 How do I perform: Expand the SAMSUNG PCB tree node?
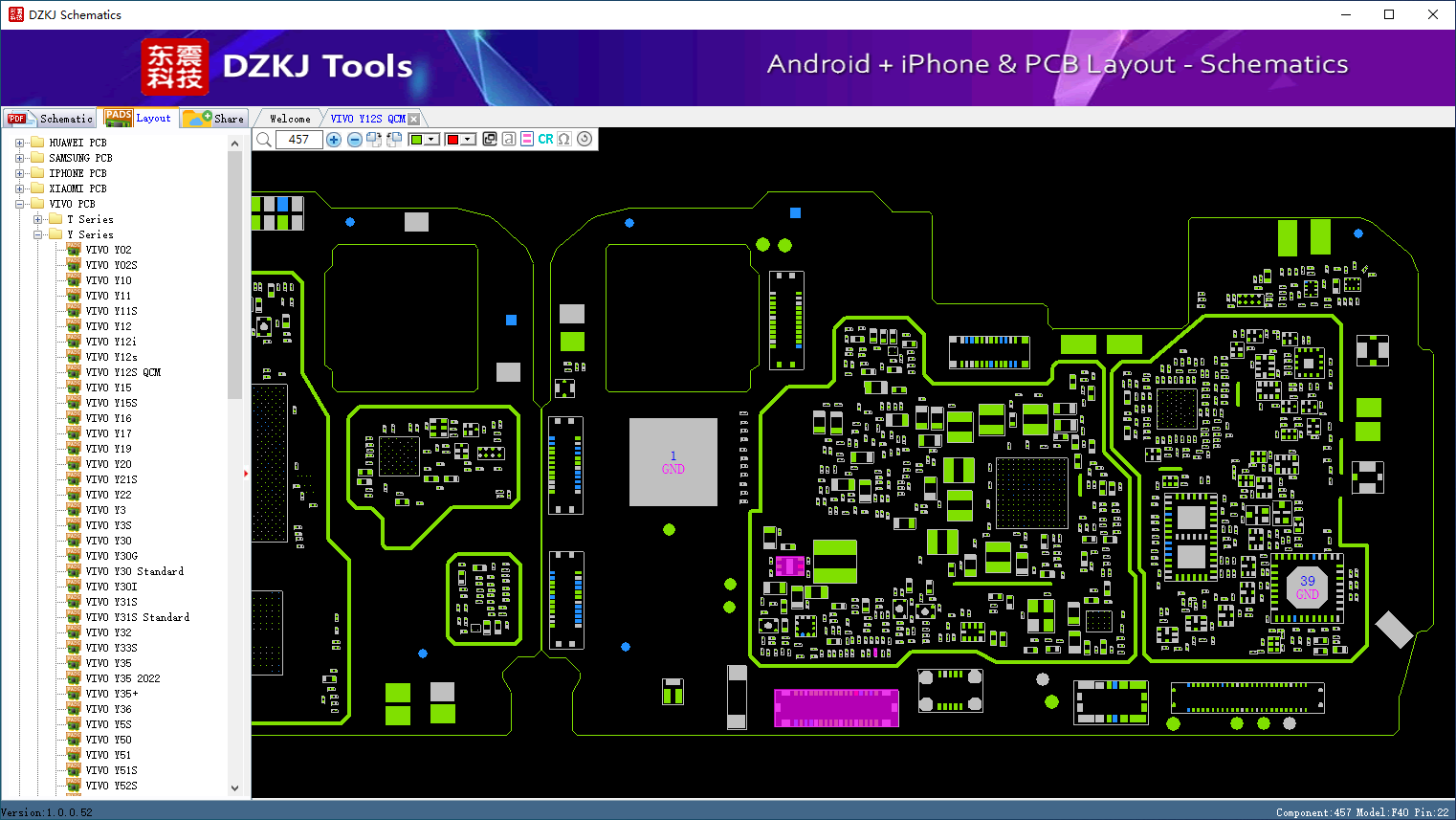coord(19,158)
